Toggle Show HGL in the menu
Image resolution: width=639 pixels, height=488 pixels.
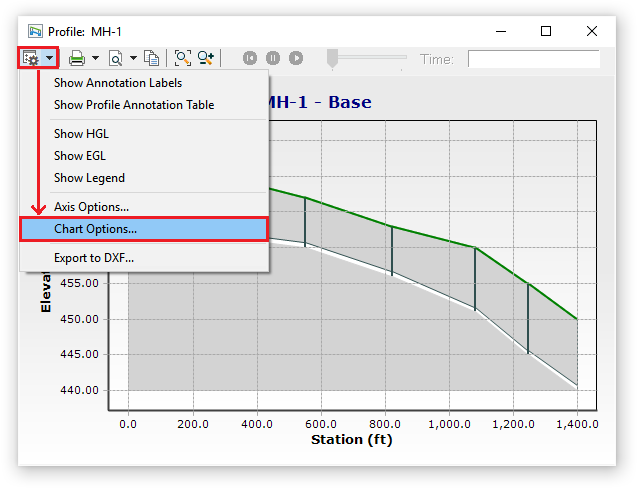pyautogui.click(x=80, y=133)
